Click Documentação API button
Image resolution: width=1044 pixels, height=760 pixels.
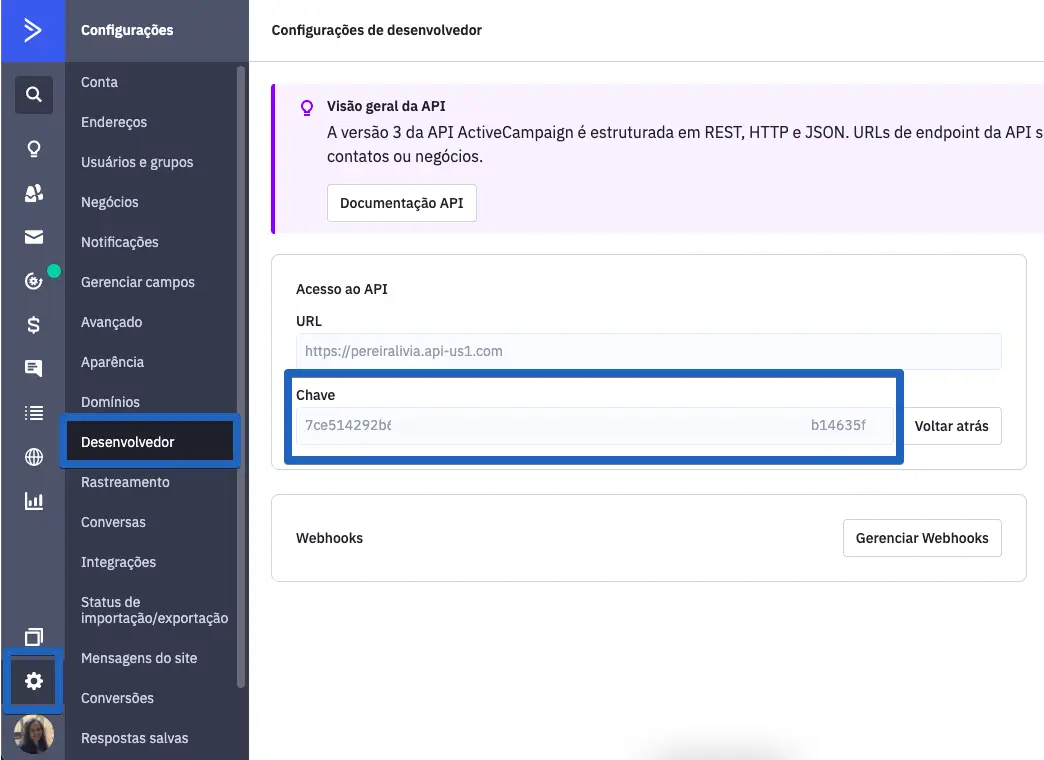[401, 203]
